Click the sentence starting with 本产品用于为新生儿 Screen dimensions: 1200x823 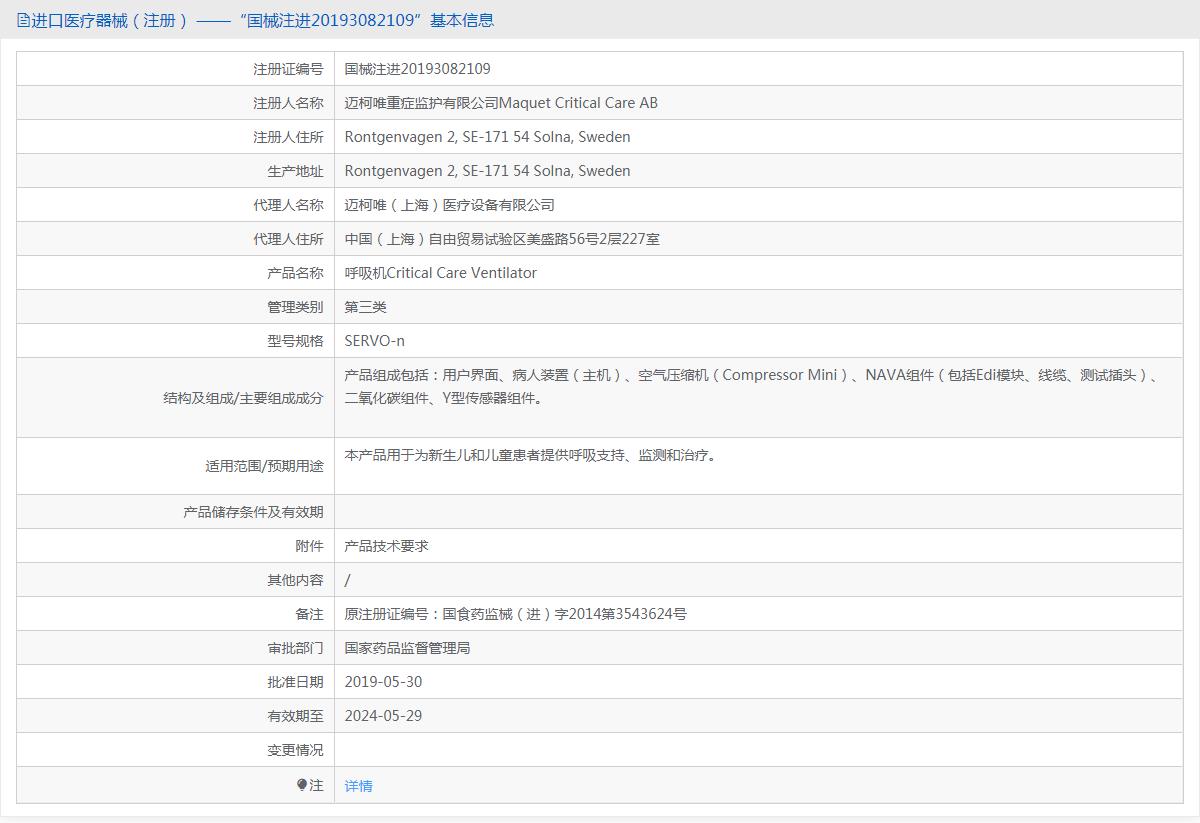click(531, 455)
